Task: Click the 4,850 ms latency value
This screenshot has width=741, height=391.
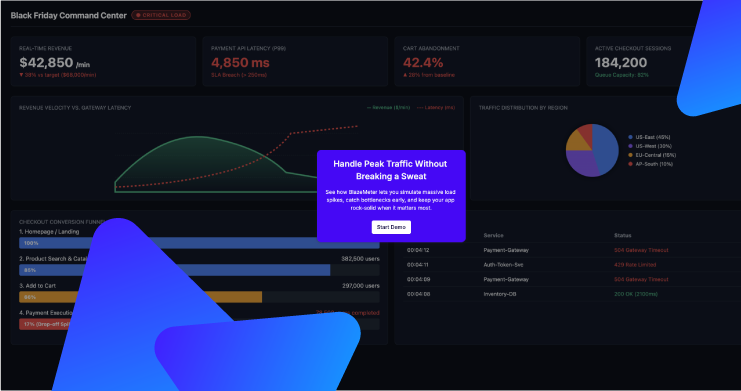Action: click(240, 62)
